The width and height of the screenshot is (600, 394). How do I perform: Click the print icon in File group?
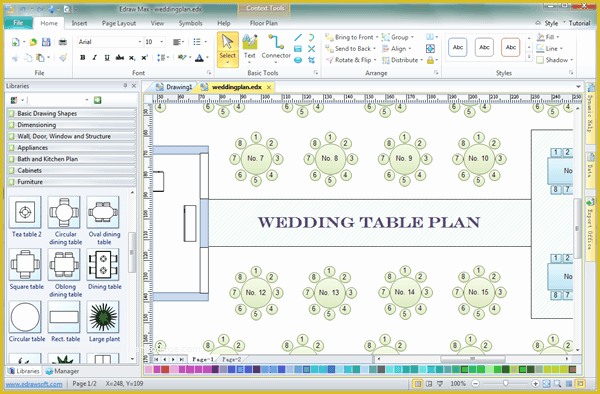(x=63, y=42)
